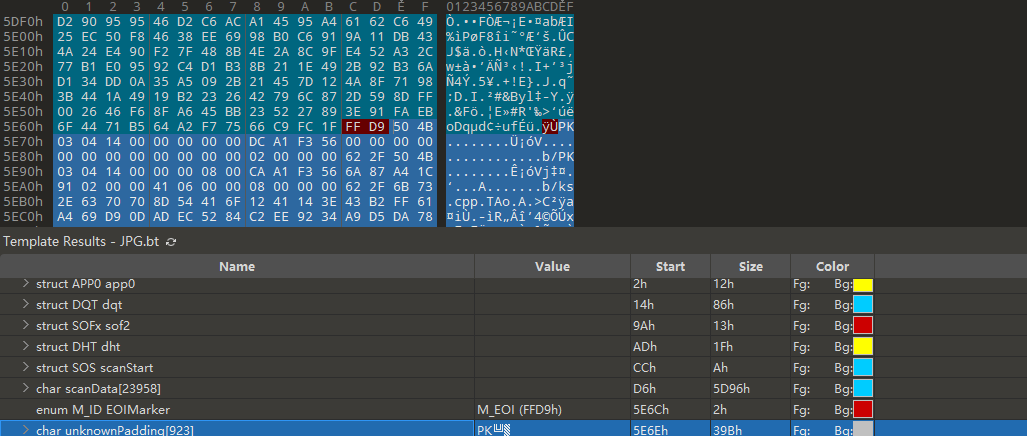The height and width of the screenshot is (436, 1027).
Task: Expand the char unknownPadding[923] row
Action: tap(26, 430)
